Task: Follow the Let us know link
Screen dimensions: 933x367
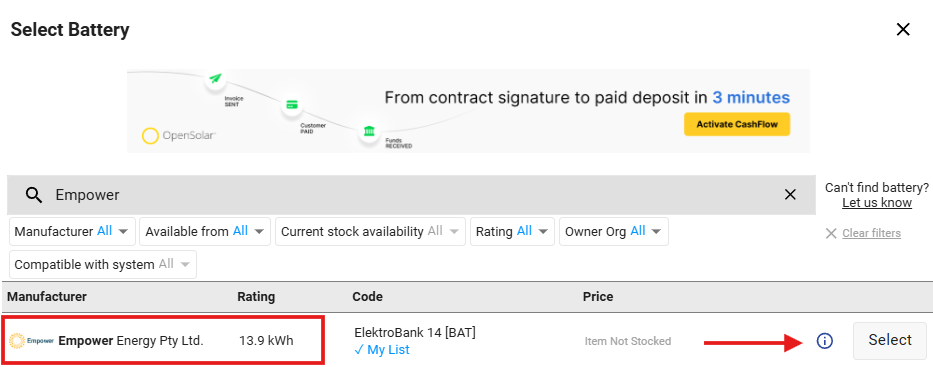Action: [x=876, y=203]
